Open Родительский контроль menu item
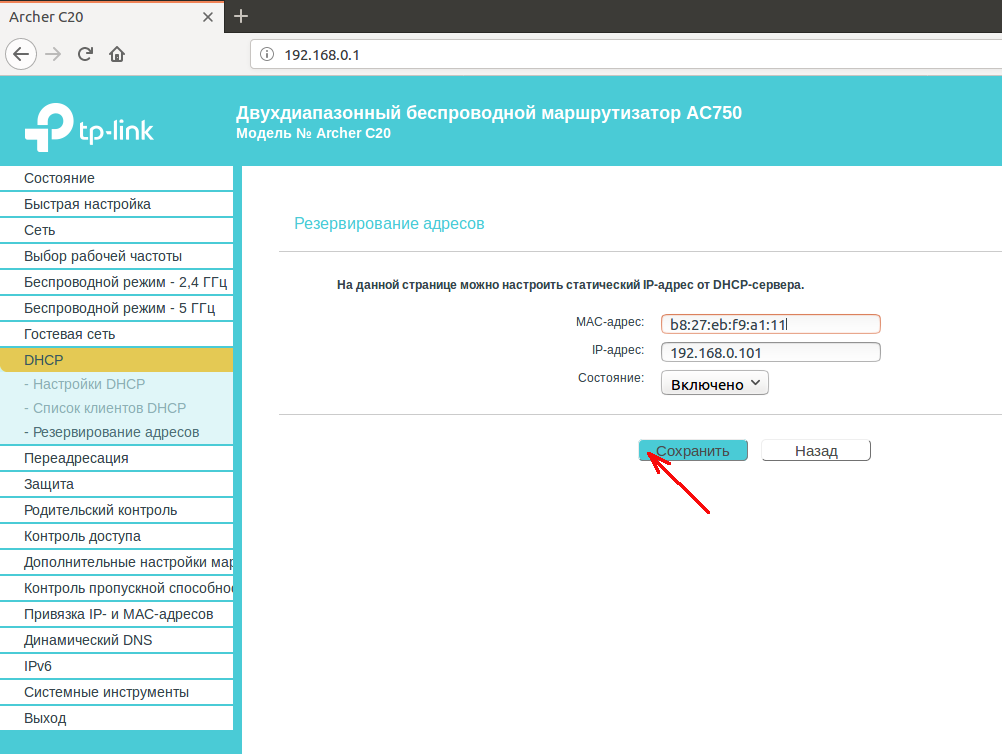 point(100,510)
